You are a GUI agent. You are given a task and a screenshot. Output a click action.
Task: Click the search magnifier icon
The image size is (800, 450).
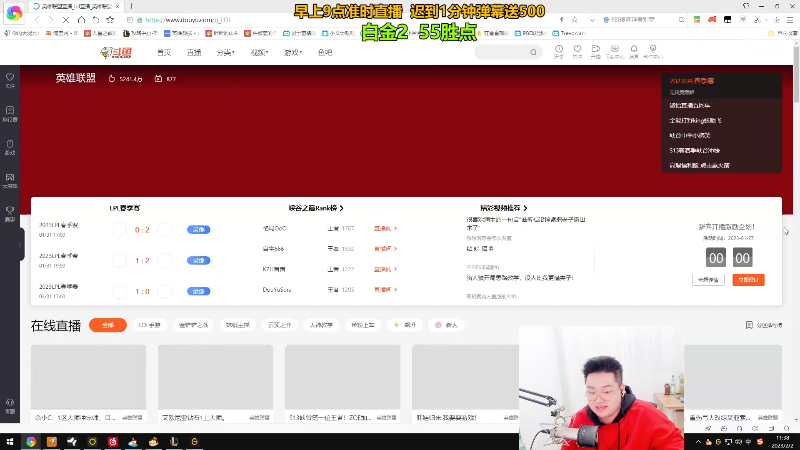(533, 52)
